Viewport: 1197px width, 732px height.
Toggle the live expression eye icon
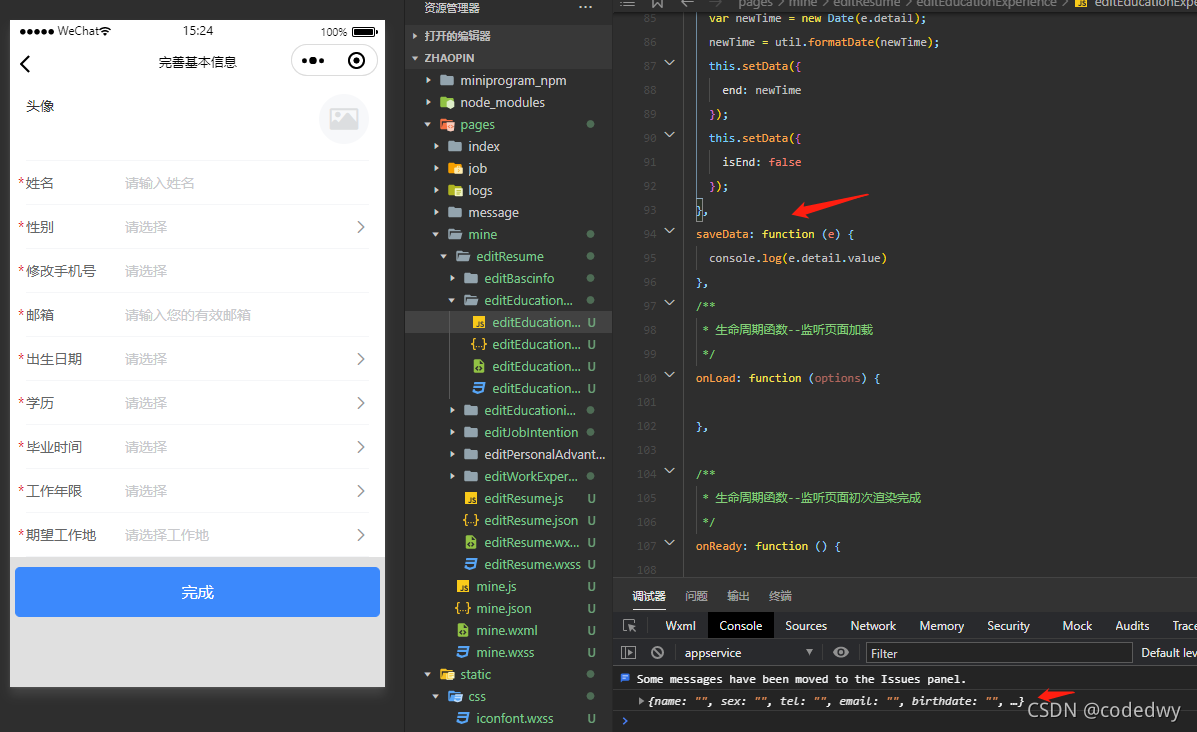tap(840, 653)
